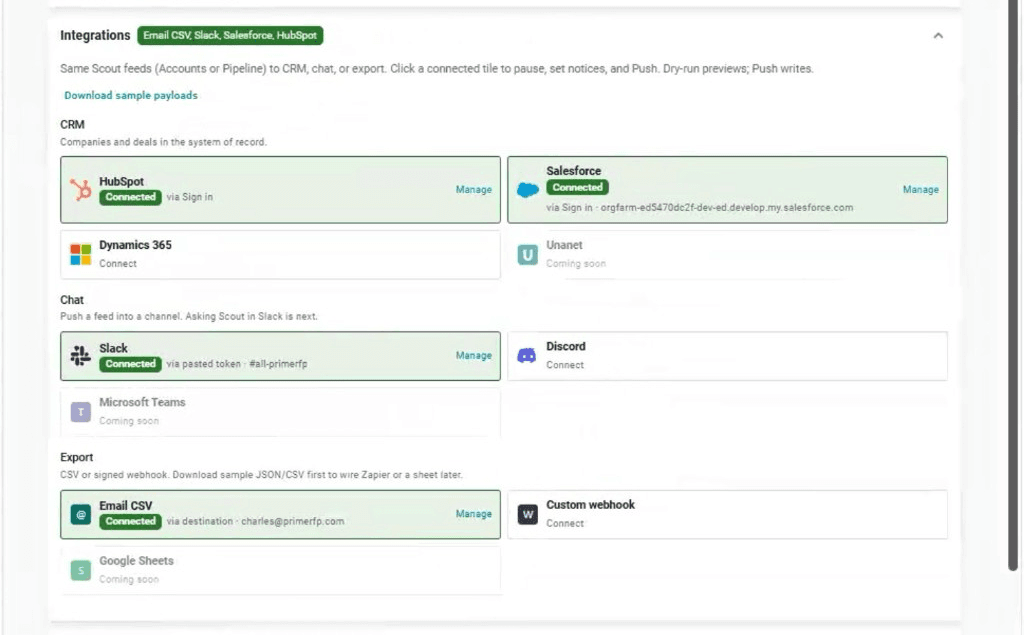Click the Integrations heading
This screenshot has width=1024, height=635.
click(x=95, y=35)
